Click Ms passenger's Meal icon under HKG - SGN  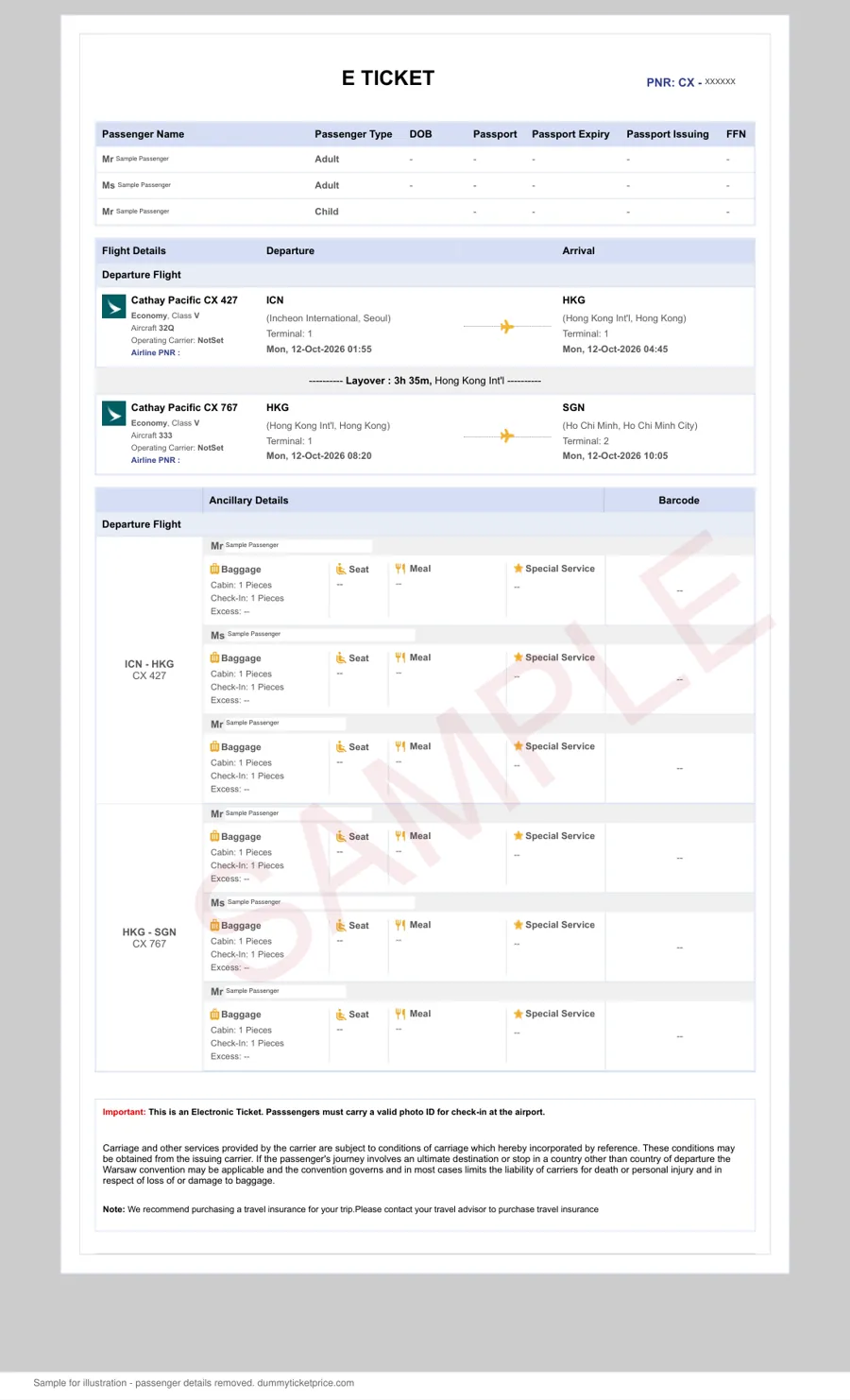click(x=400, y=925)
